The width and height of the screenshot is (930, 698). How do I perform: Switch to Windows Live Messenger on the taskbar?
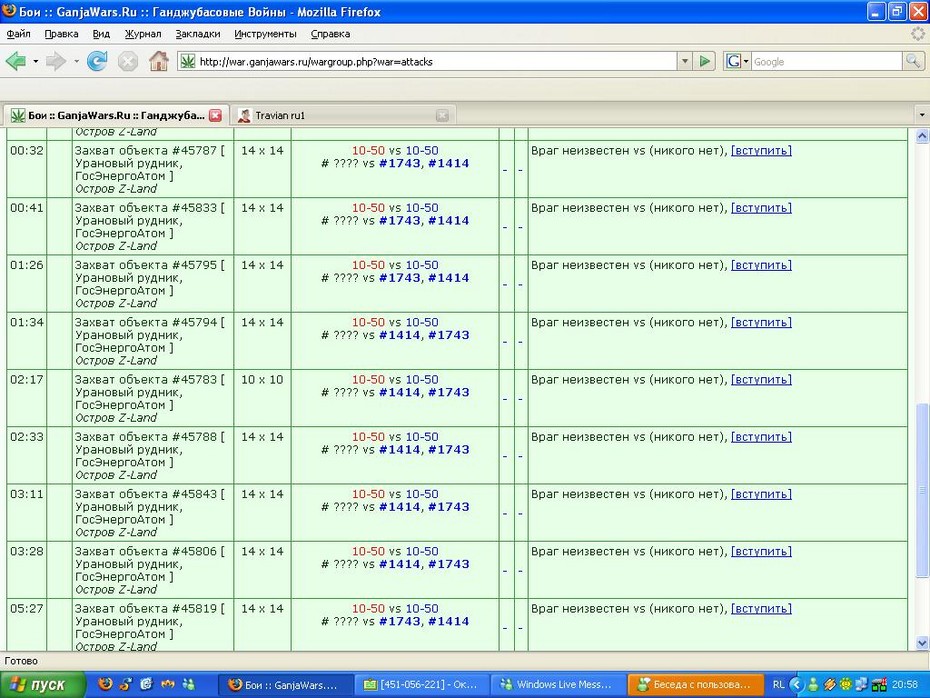[558, 684]
